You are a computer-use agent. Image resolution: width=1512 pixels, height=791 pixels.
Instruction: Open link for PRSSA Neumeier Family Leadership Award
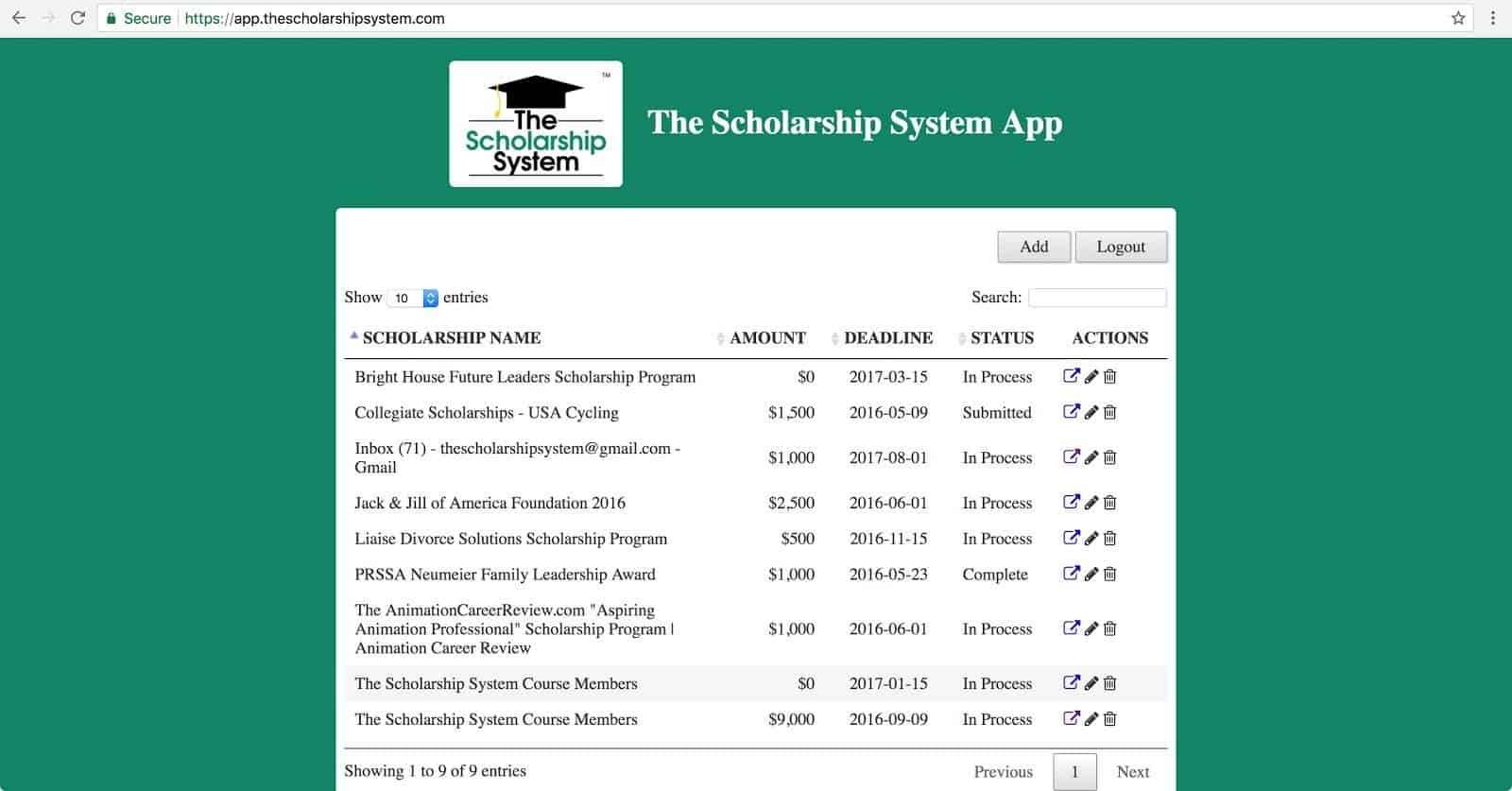(x=1071, y=574)
